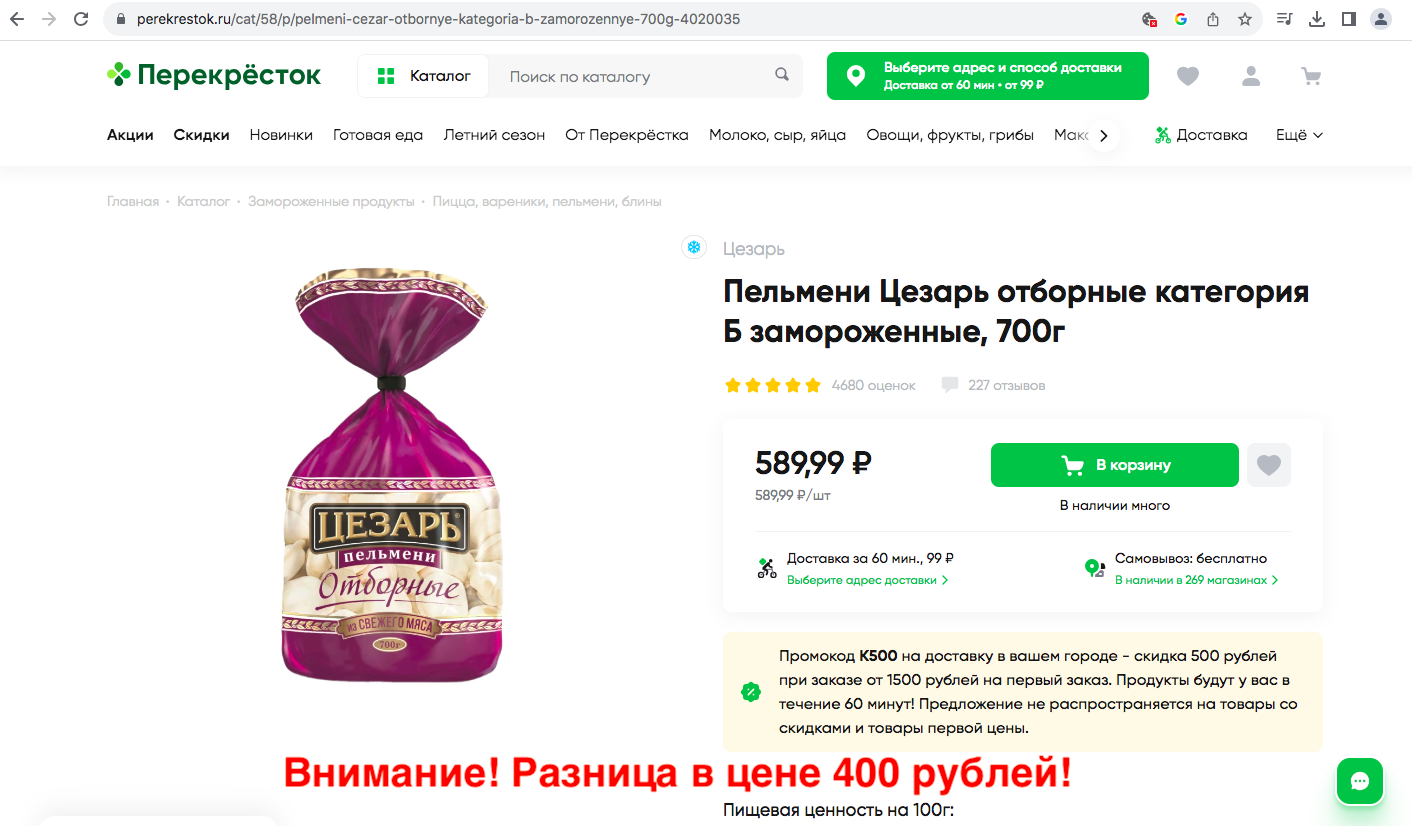Screen dimensions: 1412x826
Task: Open В наличии в 269 магазинах link
Action: pyautogui.click(x=1196, y=580)
